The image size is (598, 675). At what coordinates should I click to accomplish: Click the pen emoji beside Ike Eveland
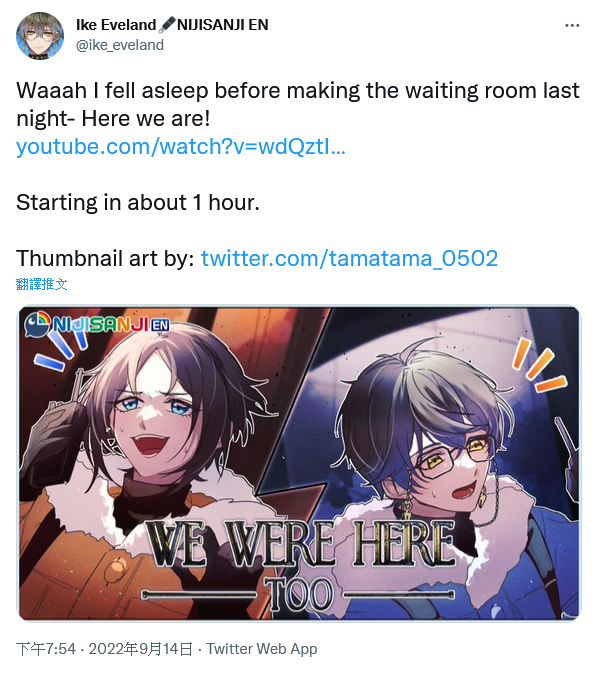(167, 25)
